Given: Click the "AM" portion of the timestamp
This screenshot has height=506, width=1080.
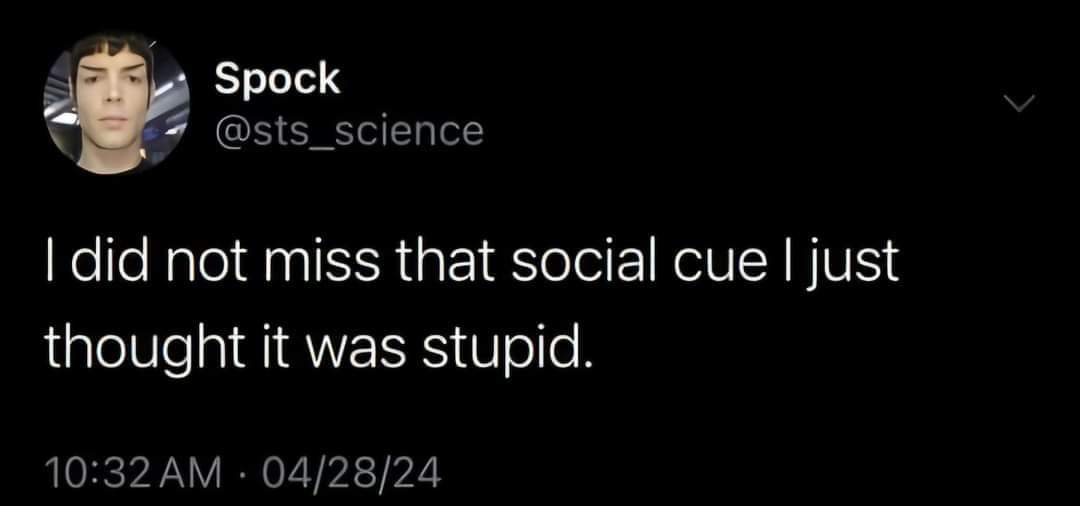Looking at the screenshot, I should pyautogui.click(x=199, y=469).
